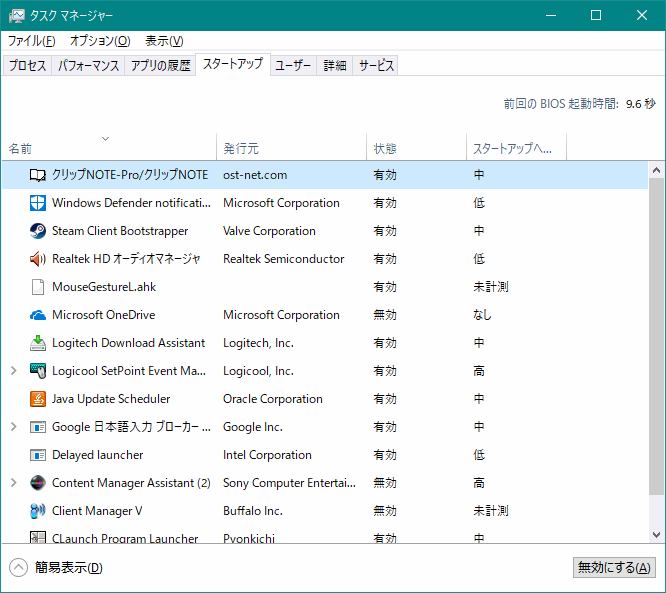Sort by the 名前 column header
The image size is (666, 593).
pos(109,147)
